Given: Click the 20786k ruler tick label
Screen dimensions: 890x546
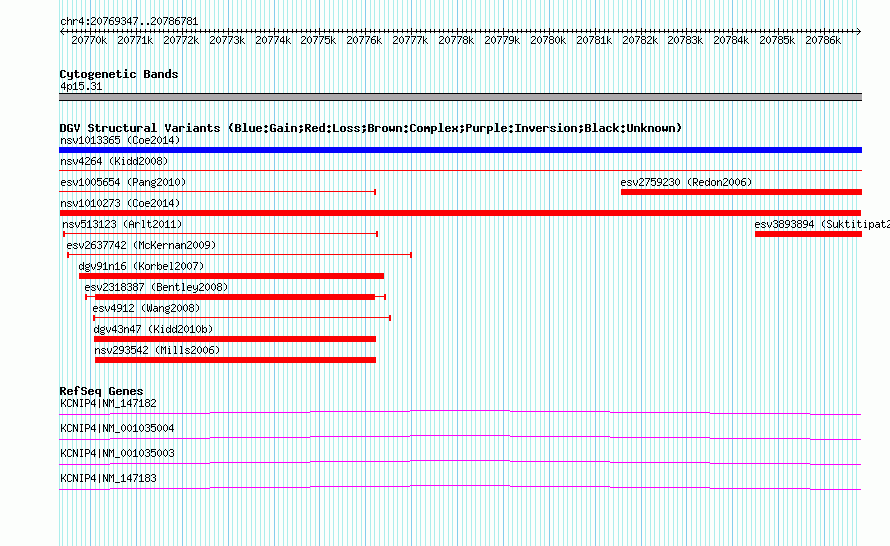Looking at the screenshot, I should click(823, 40).
